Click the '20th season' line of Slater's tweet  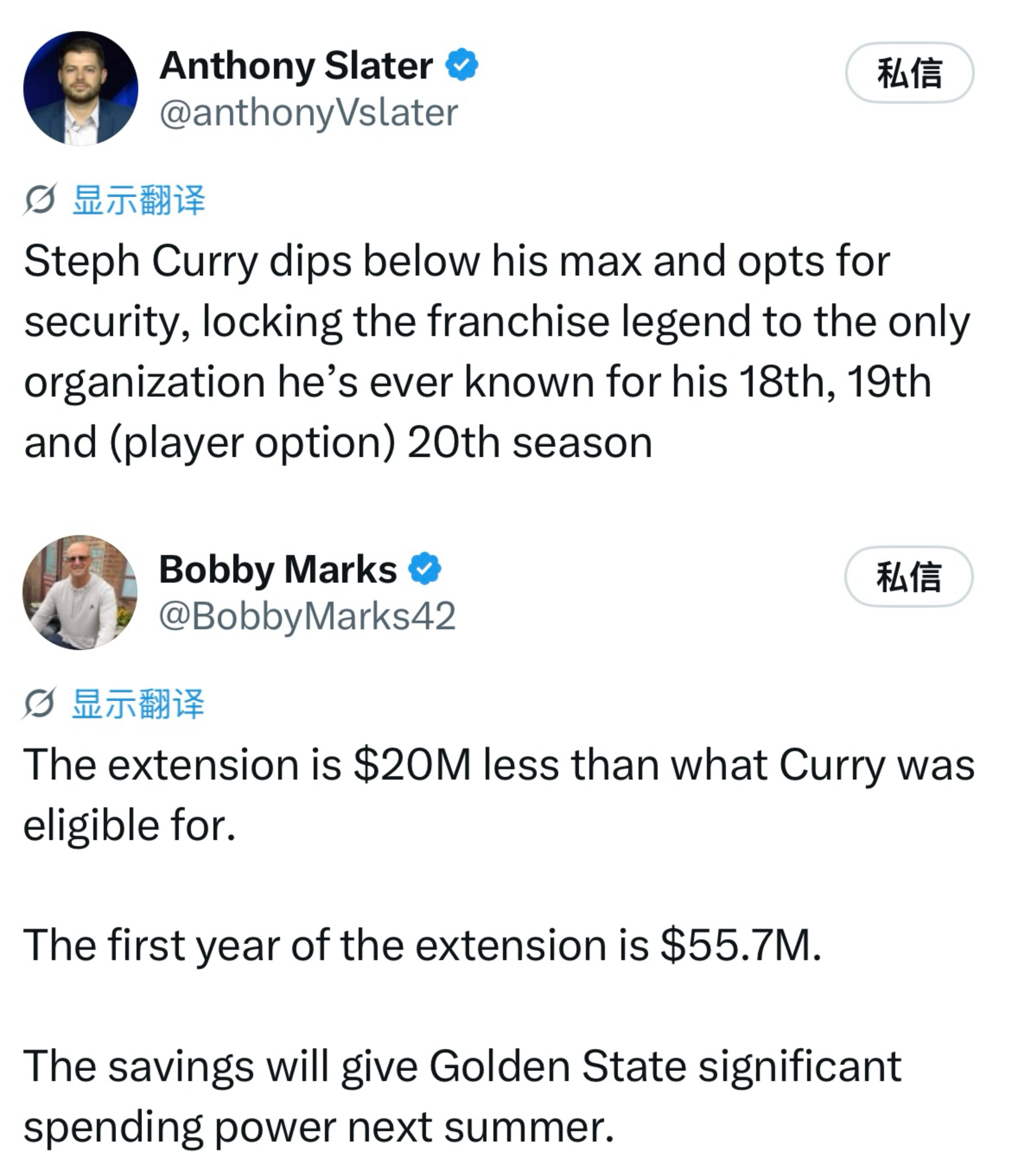(338, 442)
